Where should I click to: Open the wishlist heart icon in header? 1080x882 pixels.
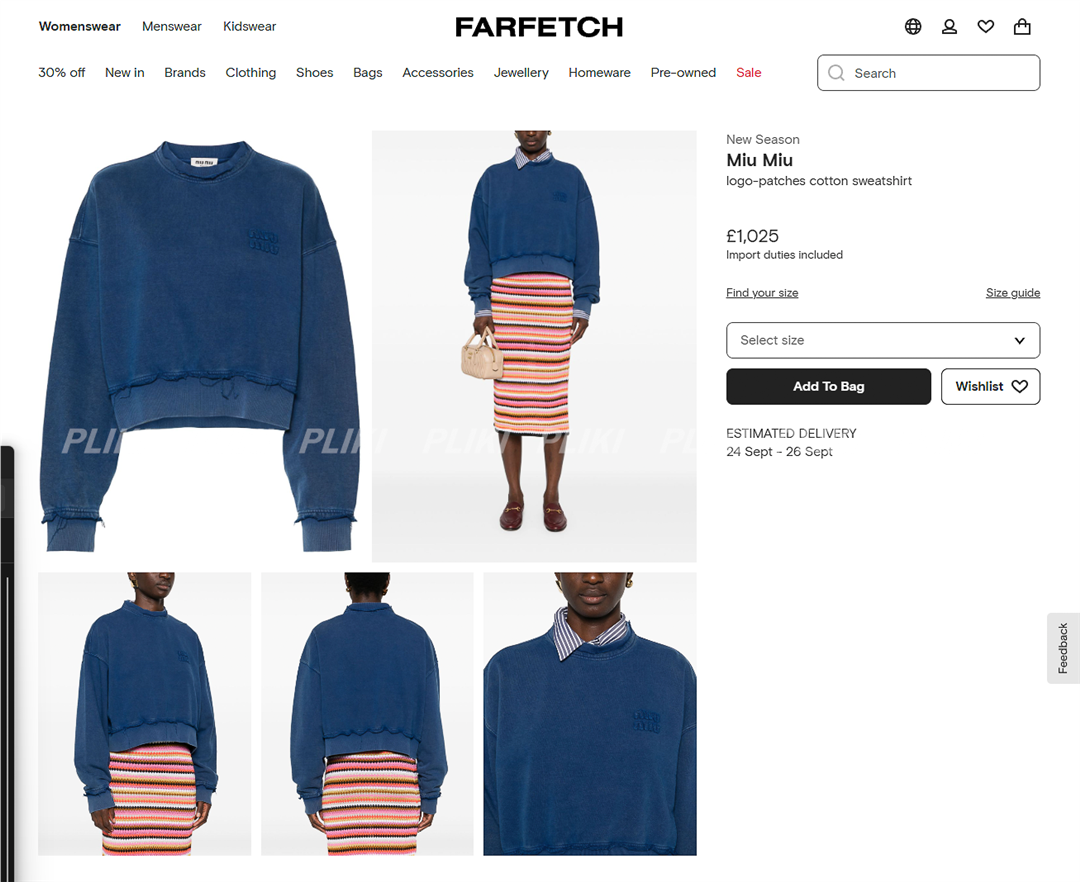tap(986, 27)
